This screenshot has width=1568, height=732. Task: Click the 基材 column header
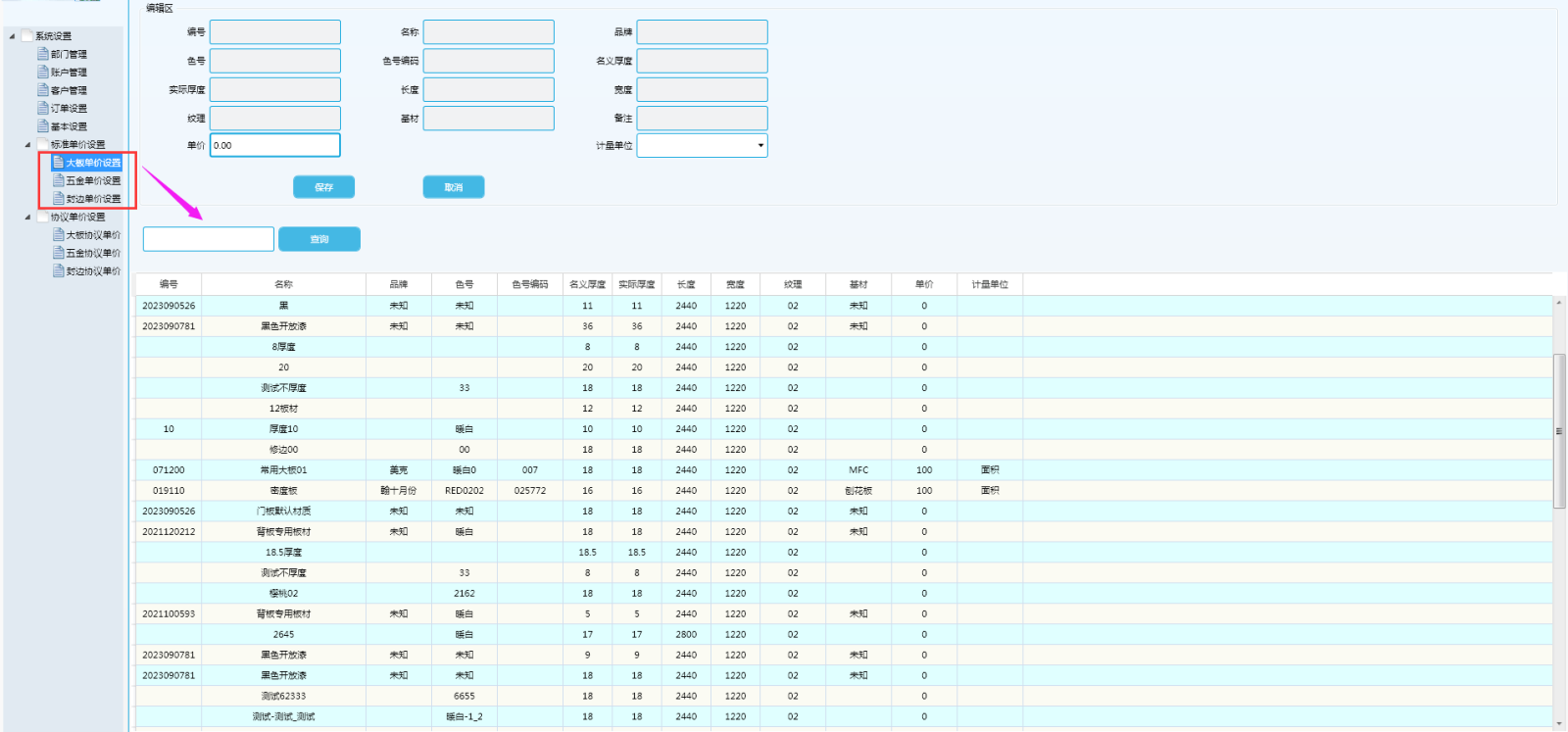(858, 284)
